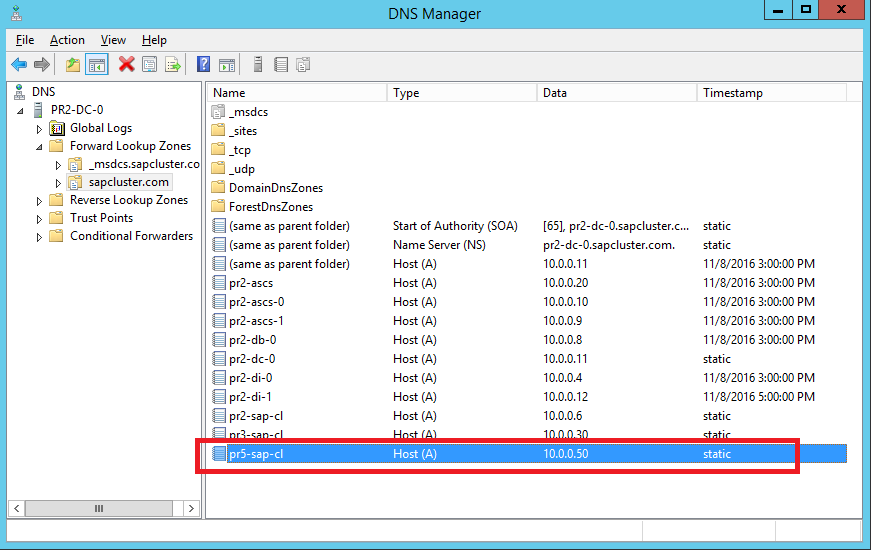Click the New Server toolbar icon
Viewport: 872px width, 550px height.
tap(257, 65)
